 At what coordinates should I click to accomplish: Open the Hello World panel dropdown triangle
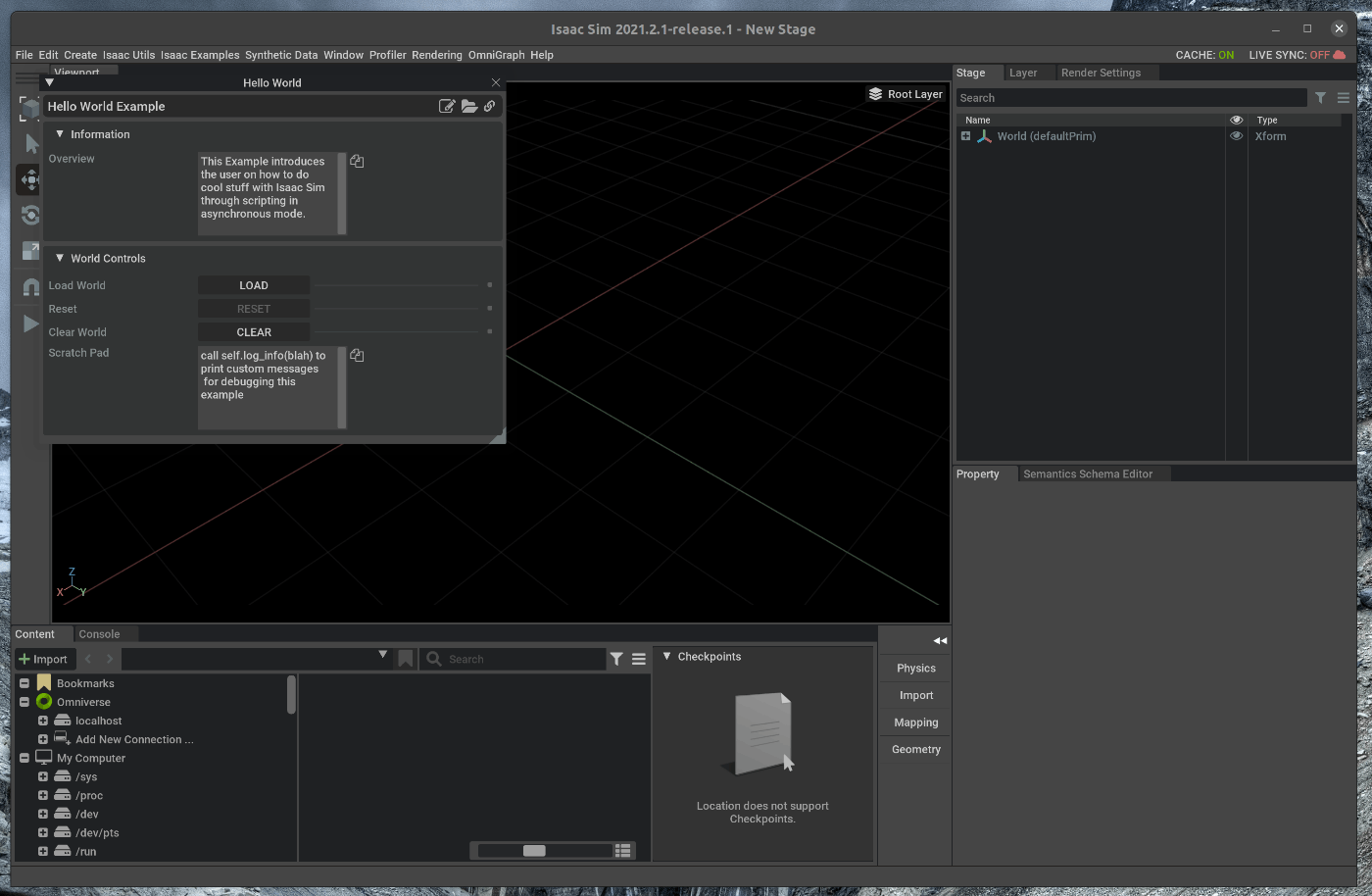pos(49,83)
